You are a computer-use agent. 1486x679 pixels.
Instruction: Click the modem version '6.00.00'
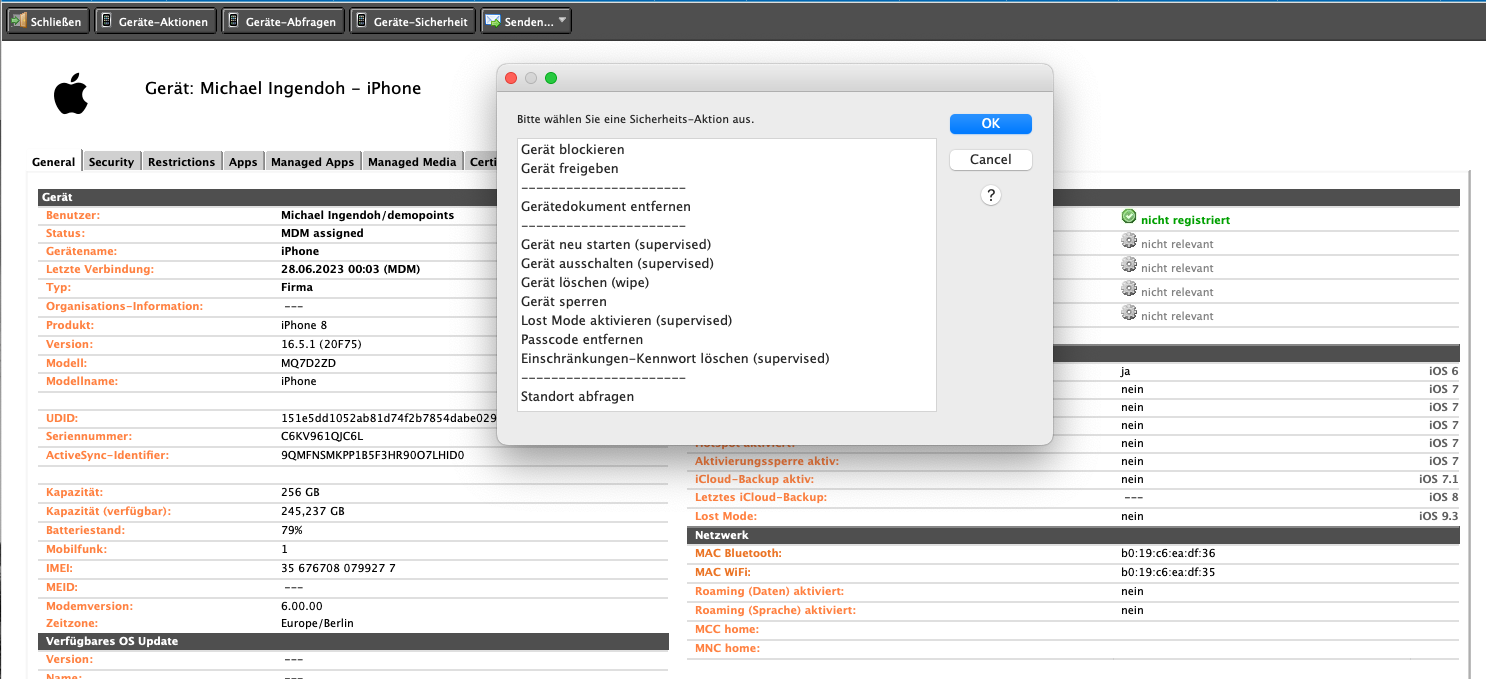tap(302, 606)
